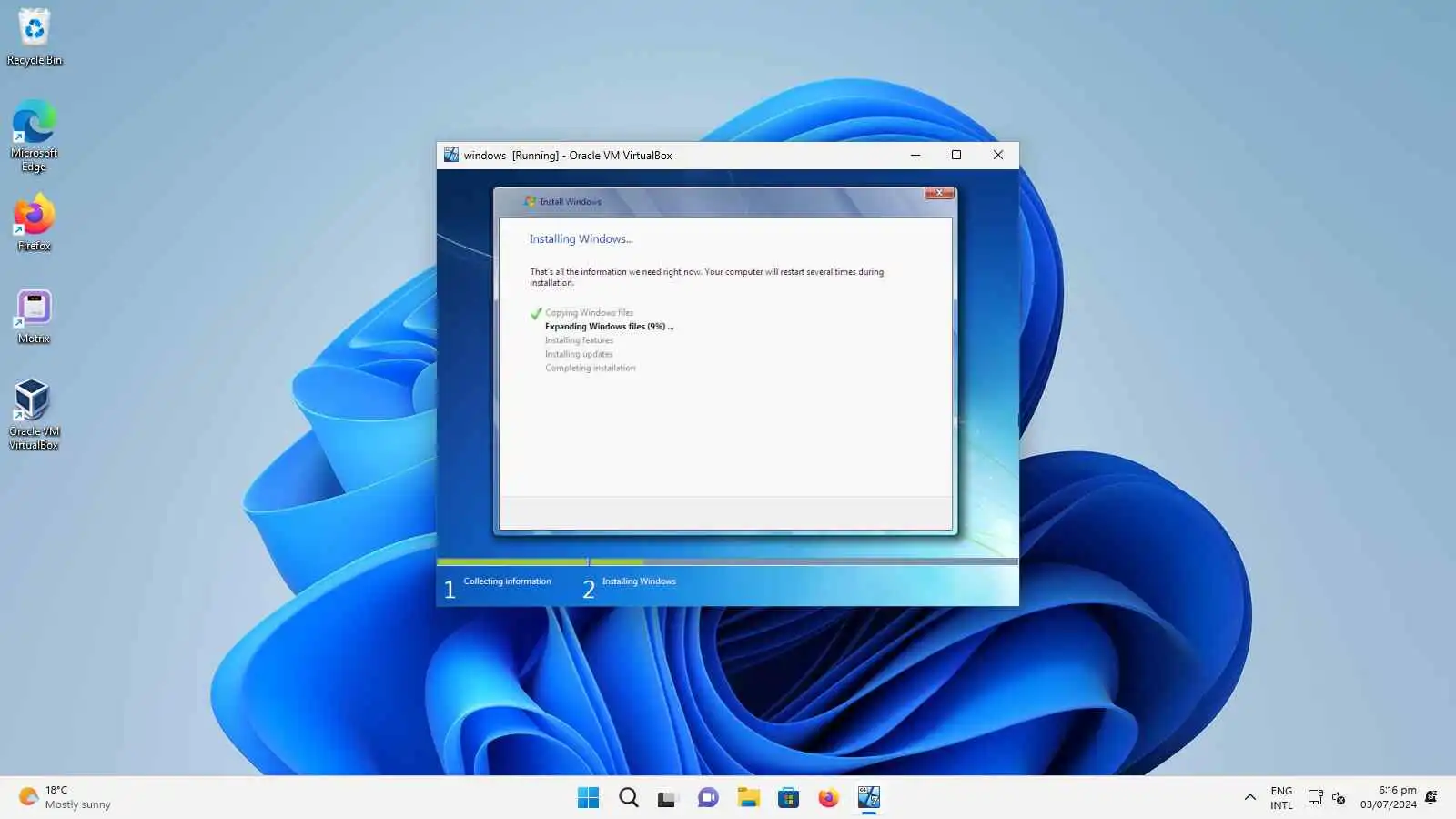Show hidden system tray icons

click(1249, 797)
